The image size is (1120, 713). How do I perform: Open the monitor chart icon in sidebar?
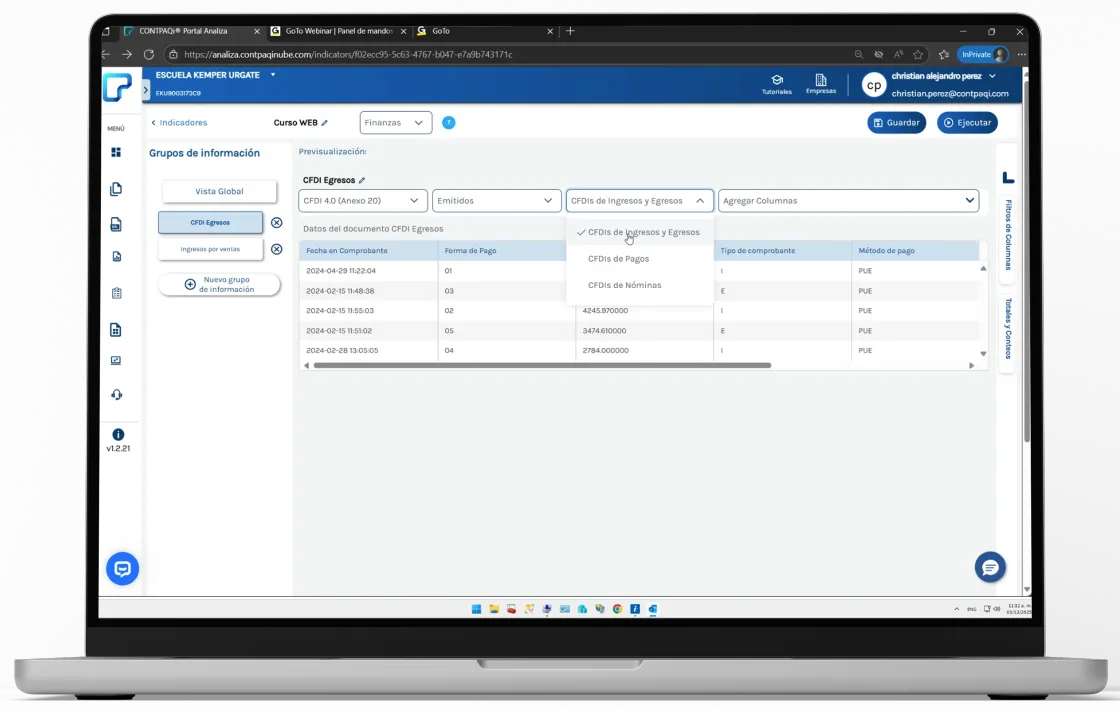116,361
